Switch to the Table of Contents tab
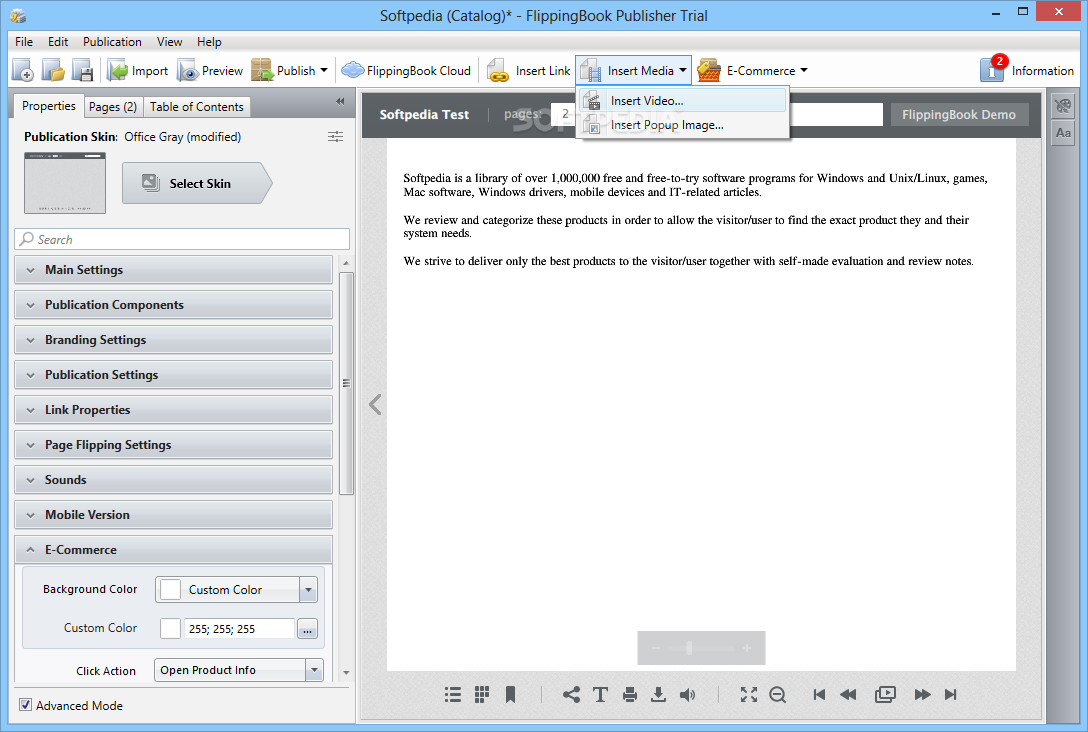 pos(196,107)
